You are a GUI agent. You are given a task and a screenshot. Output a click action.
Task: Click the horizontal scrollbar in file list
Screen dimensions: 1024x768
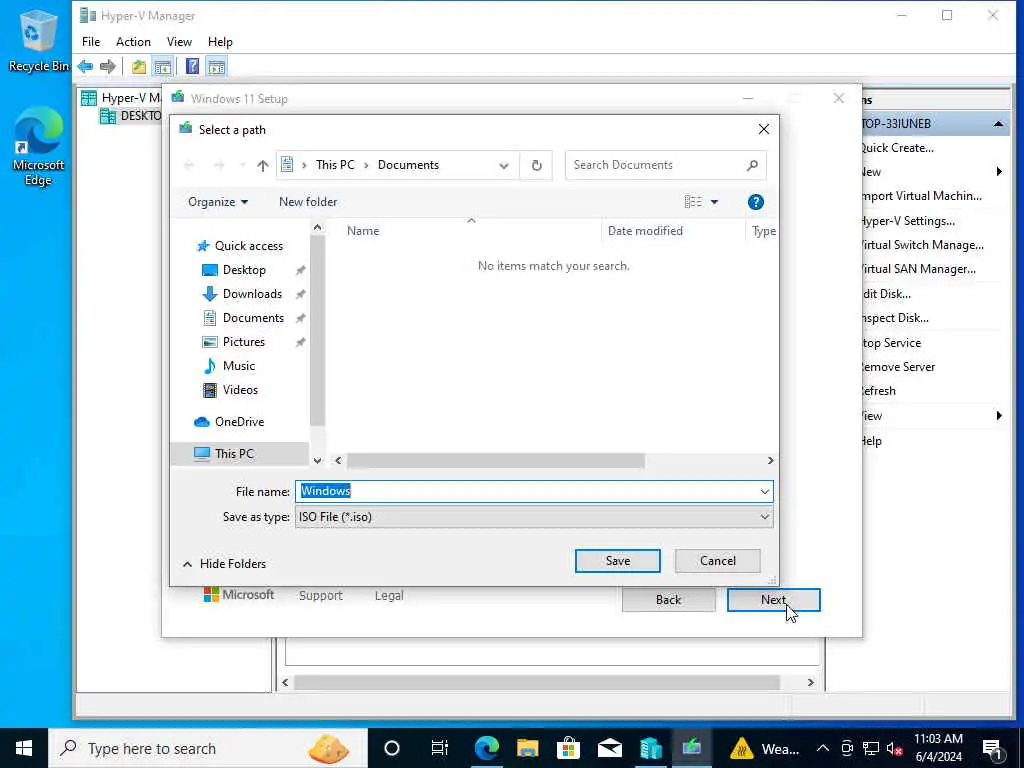[496, 460]
